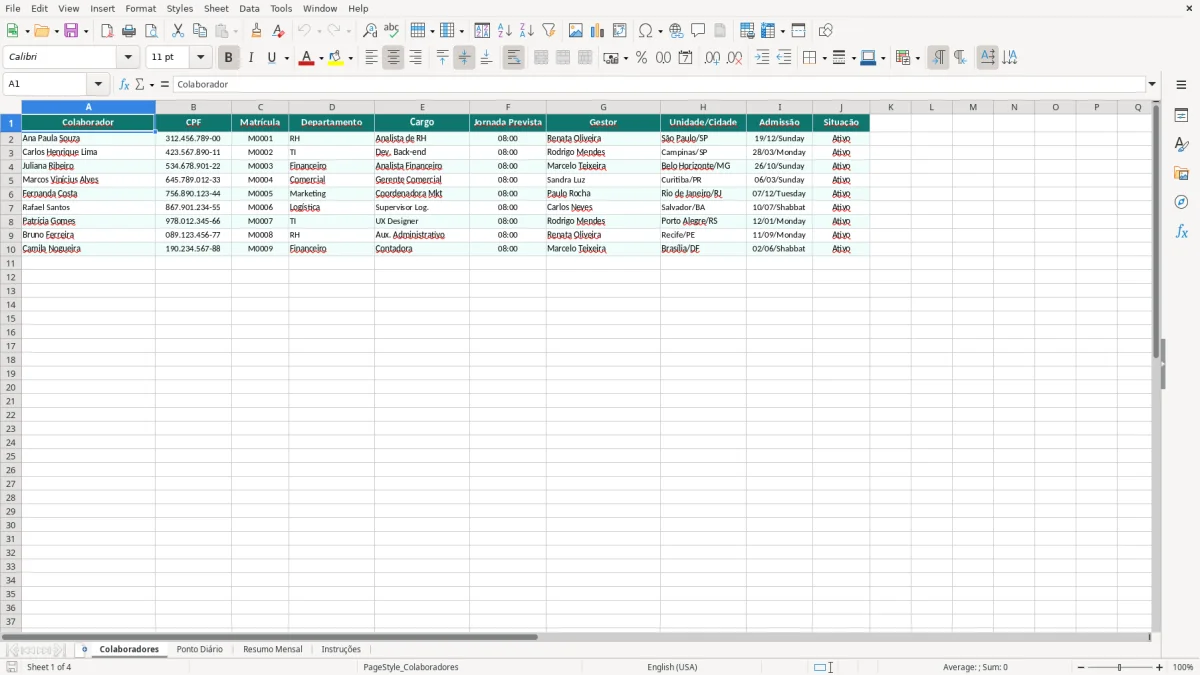Click the Insert Comment icon
The height and width of the screenshot is (675, 1200).
tap(698, 31)
